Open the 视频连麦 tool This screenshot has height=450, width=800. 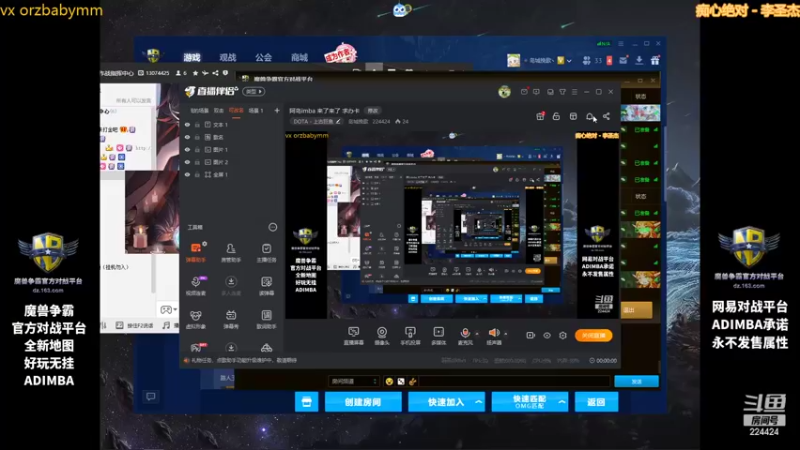point(195,286)
